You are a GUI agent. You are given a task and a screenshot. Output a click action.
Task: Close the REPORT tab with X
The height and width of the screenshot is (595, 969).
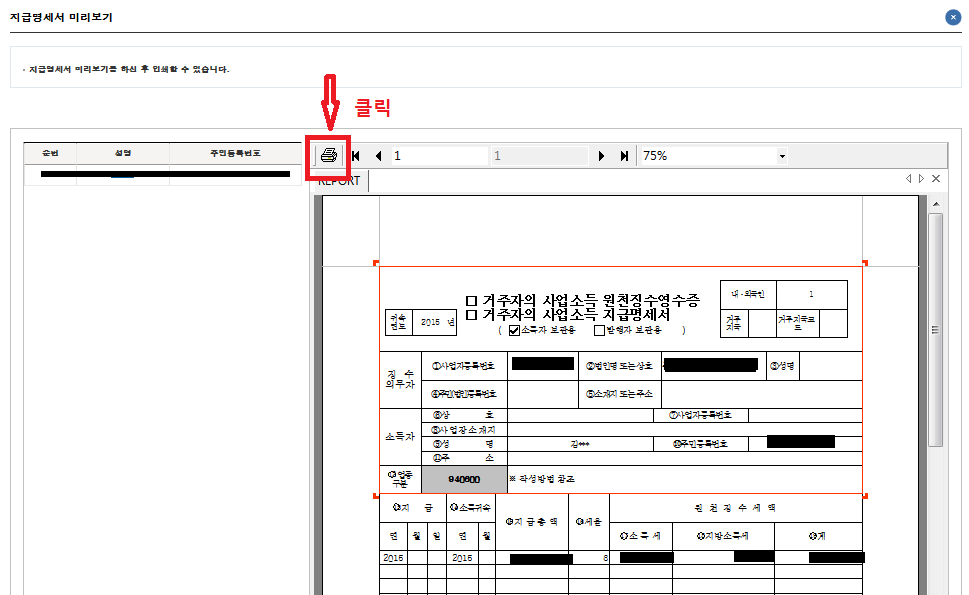[936, 179]
